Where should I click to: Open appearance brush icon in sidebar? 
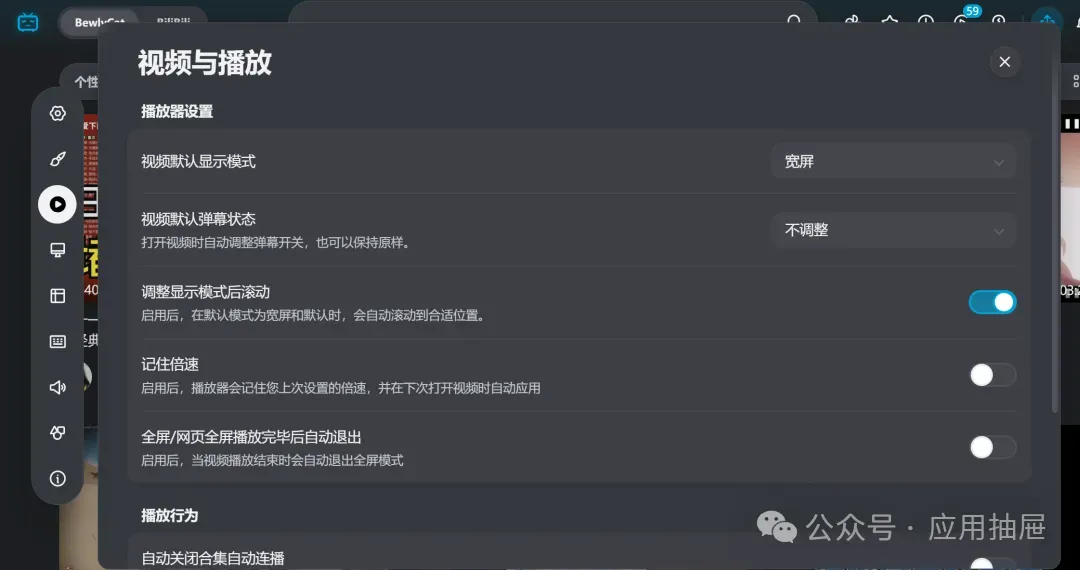[58, 159]
